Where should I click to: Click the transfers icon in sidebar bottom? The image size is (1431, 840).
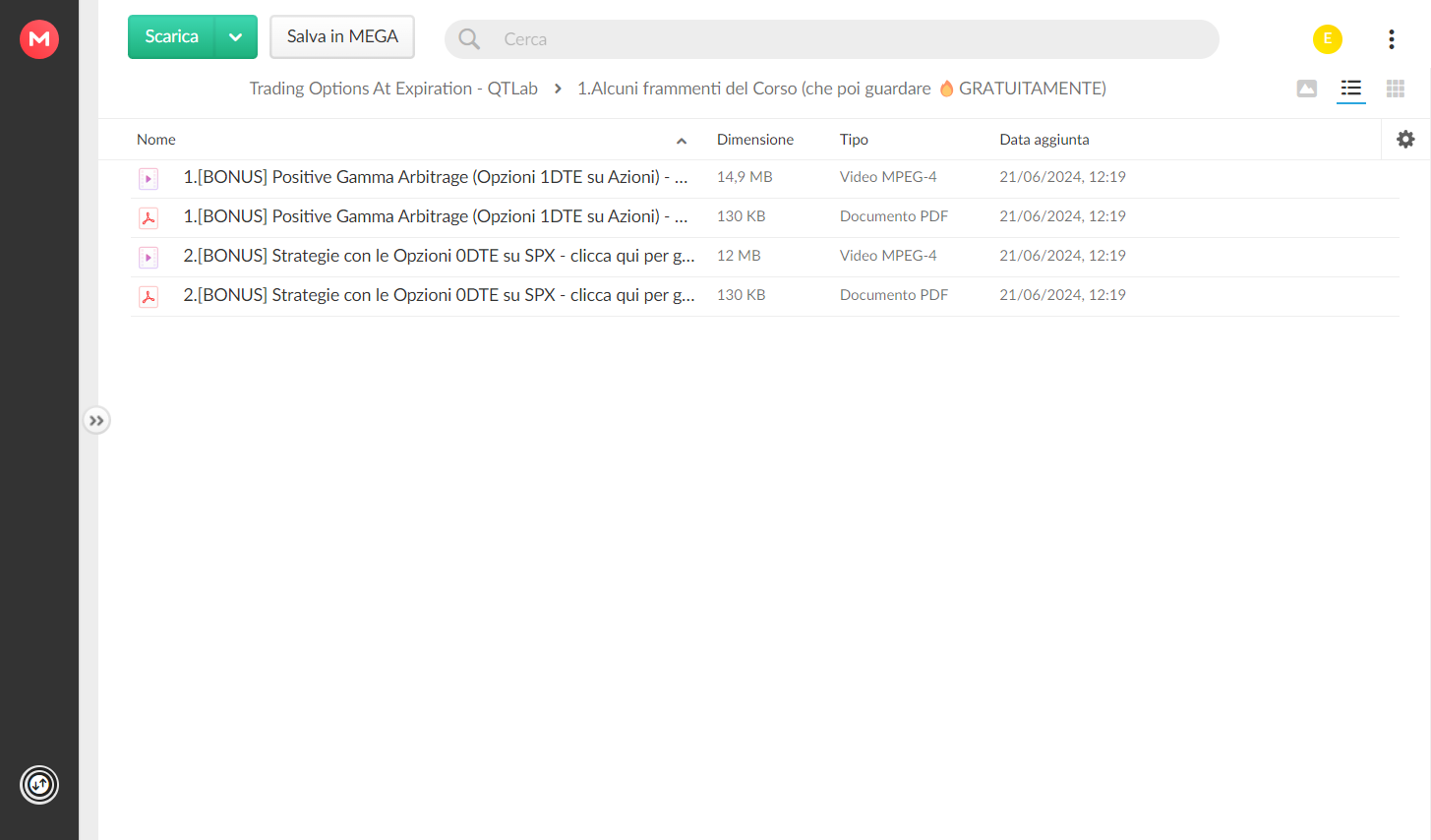click(39, 785)
